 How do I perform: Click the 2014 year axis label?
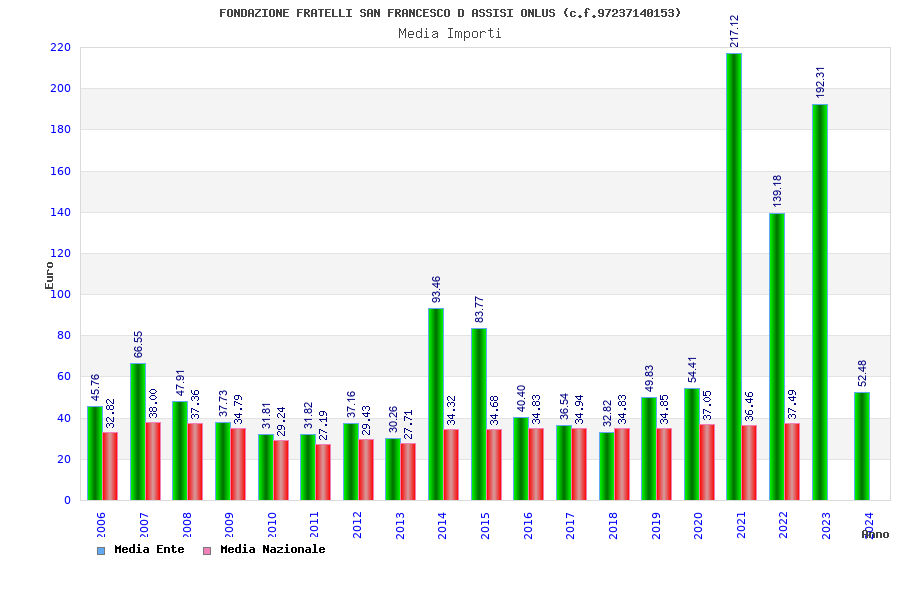(x=442, y=525)
